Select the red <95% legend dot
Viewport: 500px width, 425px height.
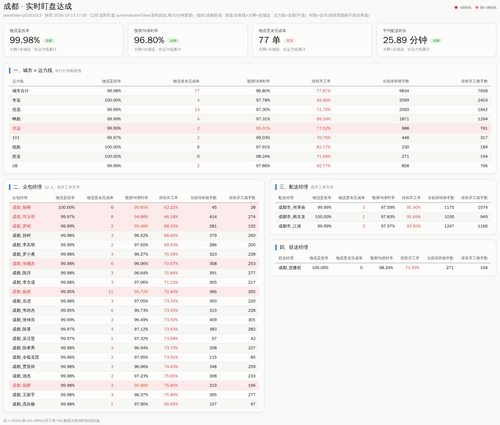coord(456,7)
